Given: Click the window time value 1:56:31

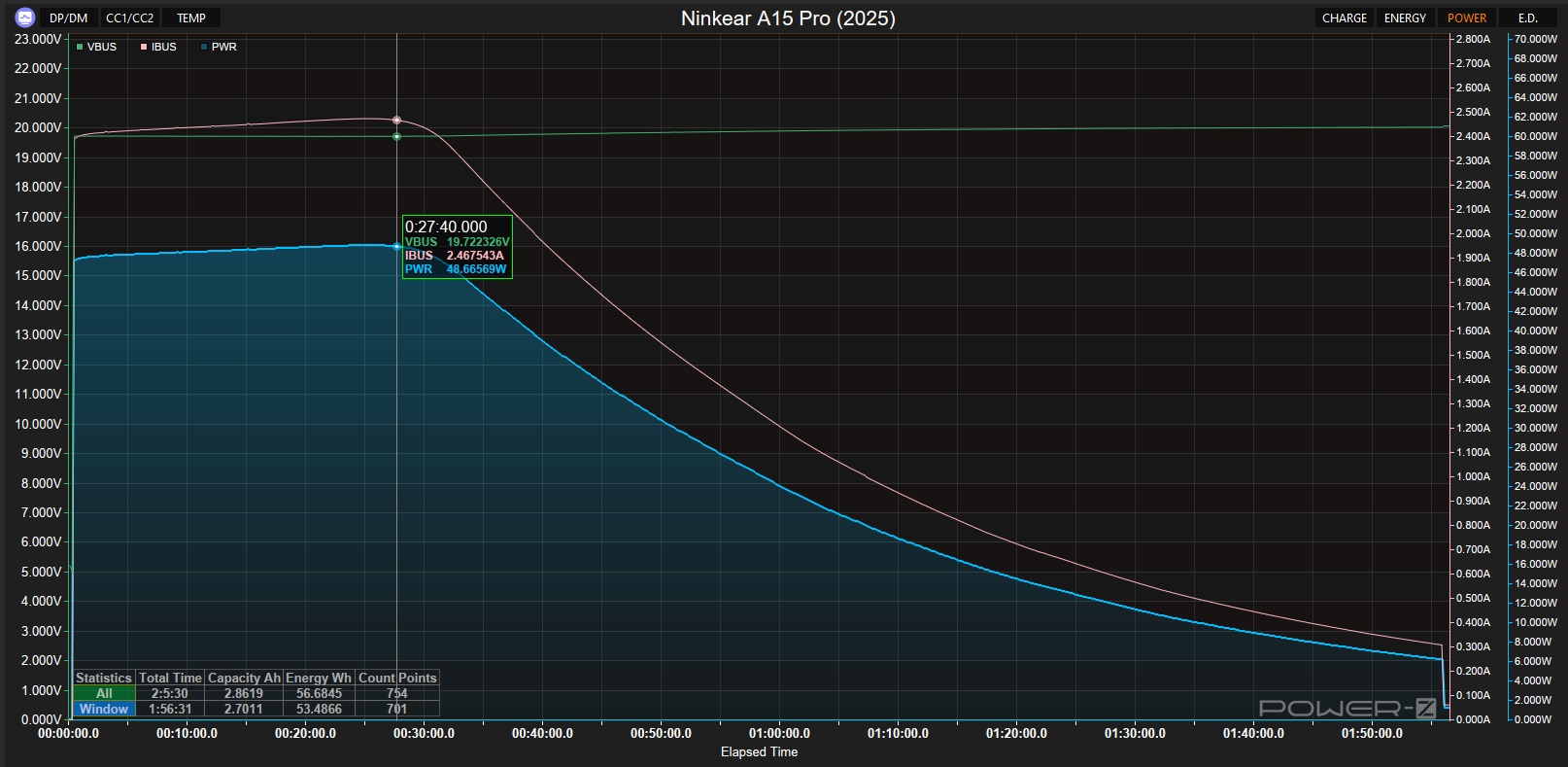Looking at the screenshot, I should [170, 709].
